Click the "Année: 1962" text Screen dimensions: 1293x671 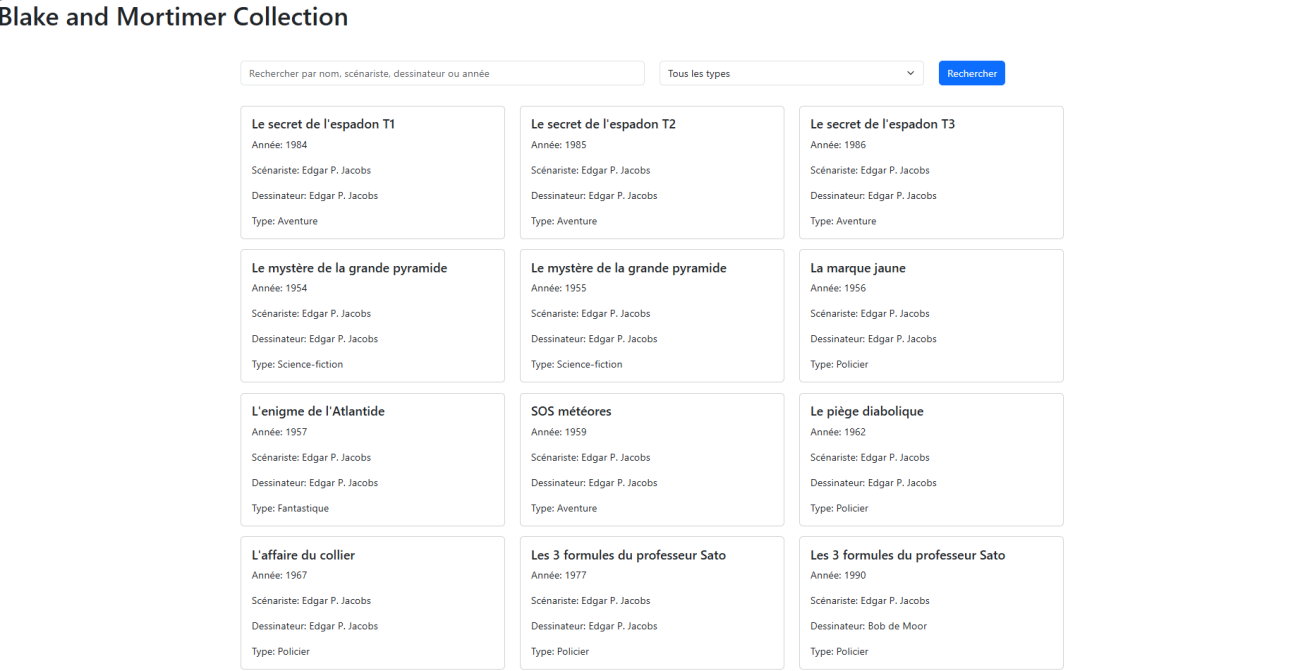[838, 432]
